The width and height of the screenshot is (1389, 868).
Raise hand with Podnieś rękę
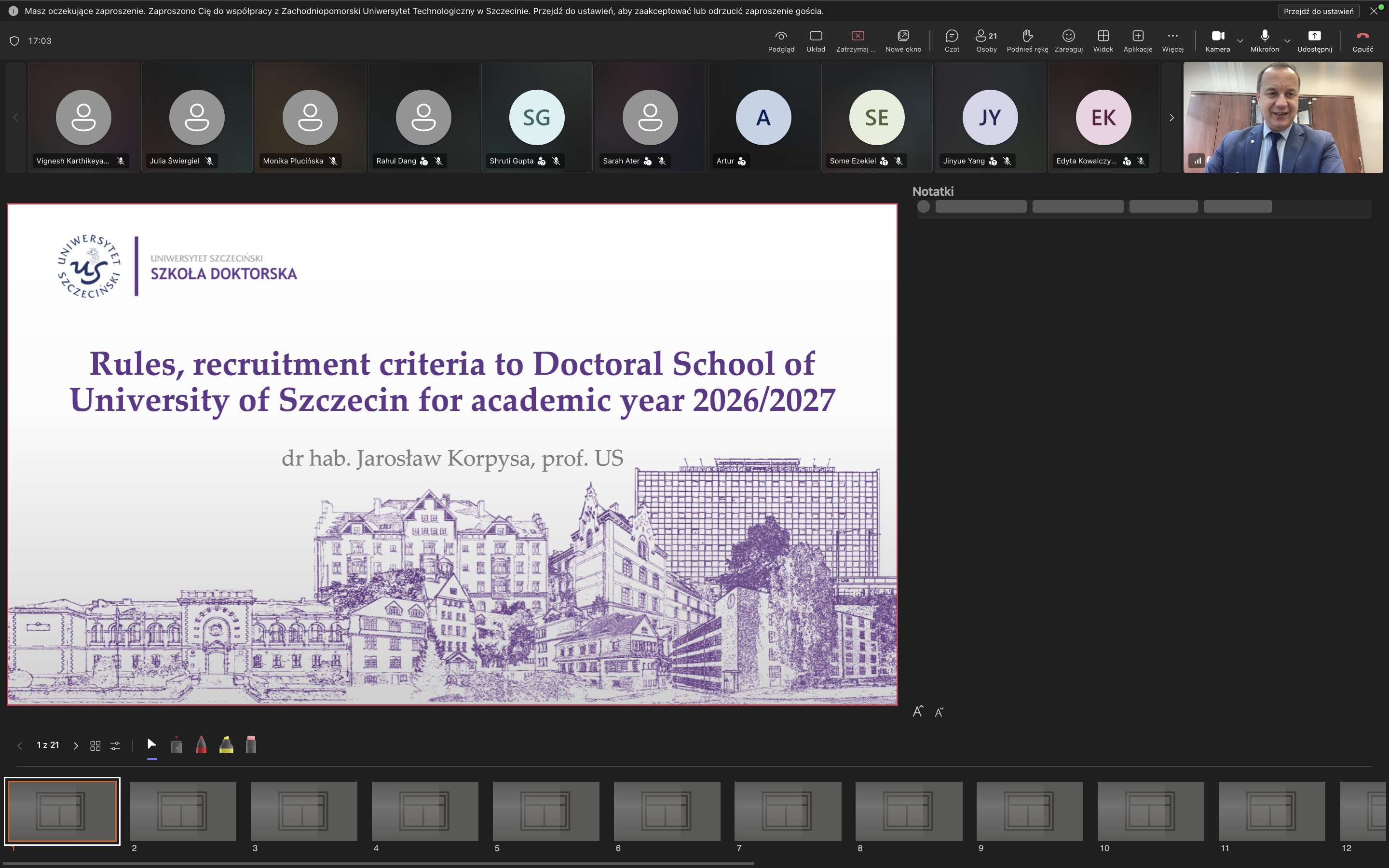point(1027,40)
